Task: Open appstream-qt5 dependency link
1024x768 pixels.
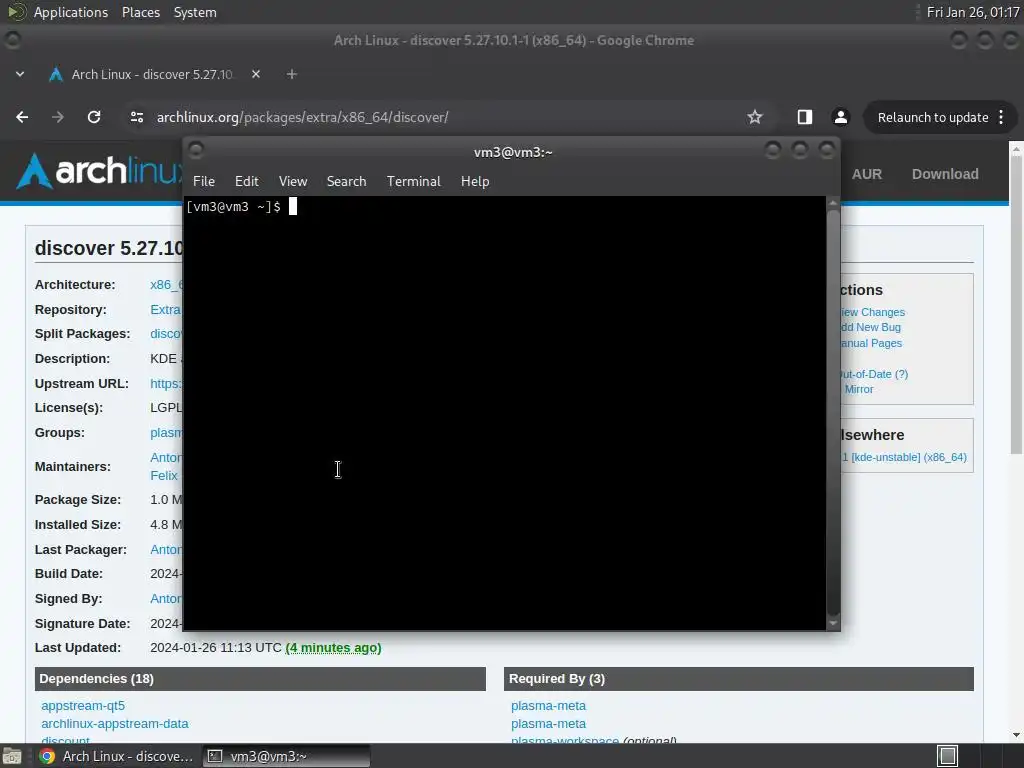Action: pyautogui.click(x=83, y=706)
